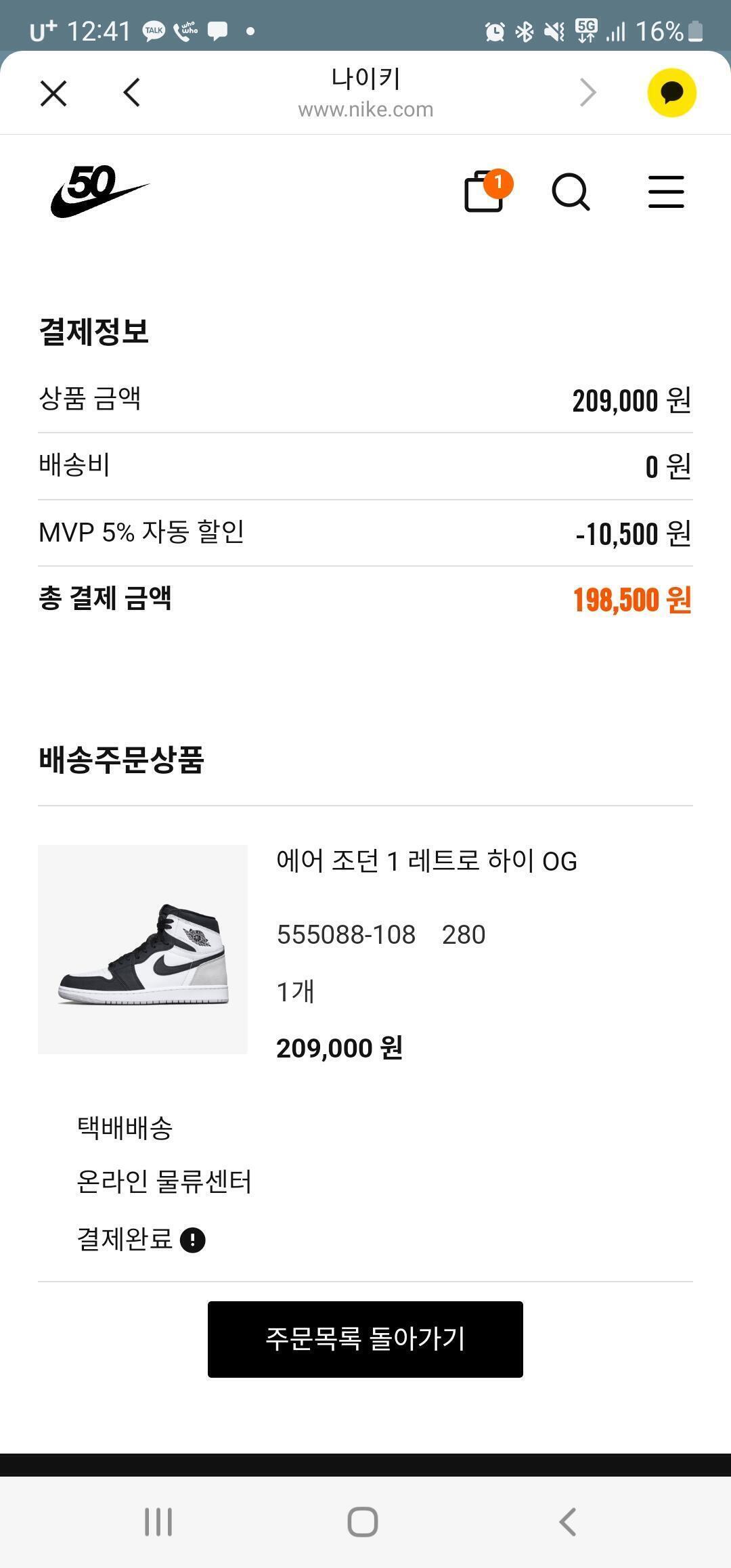Tap the www.nike.com address text
The image size is (731, 1568).
coord(365,110)
